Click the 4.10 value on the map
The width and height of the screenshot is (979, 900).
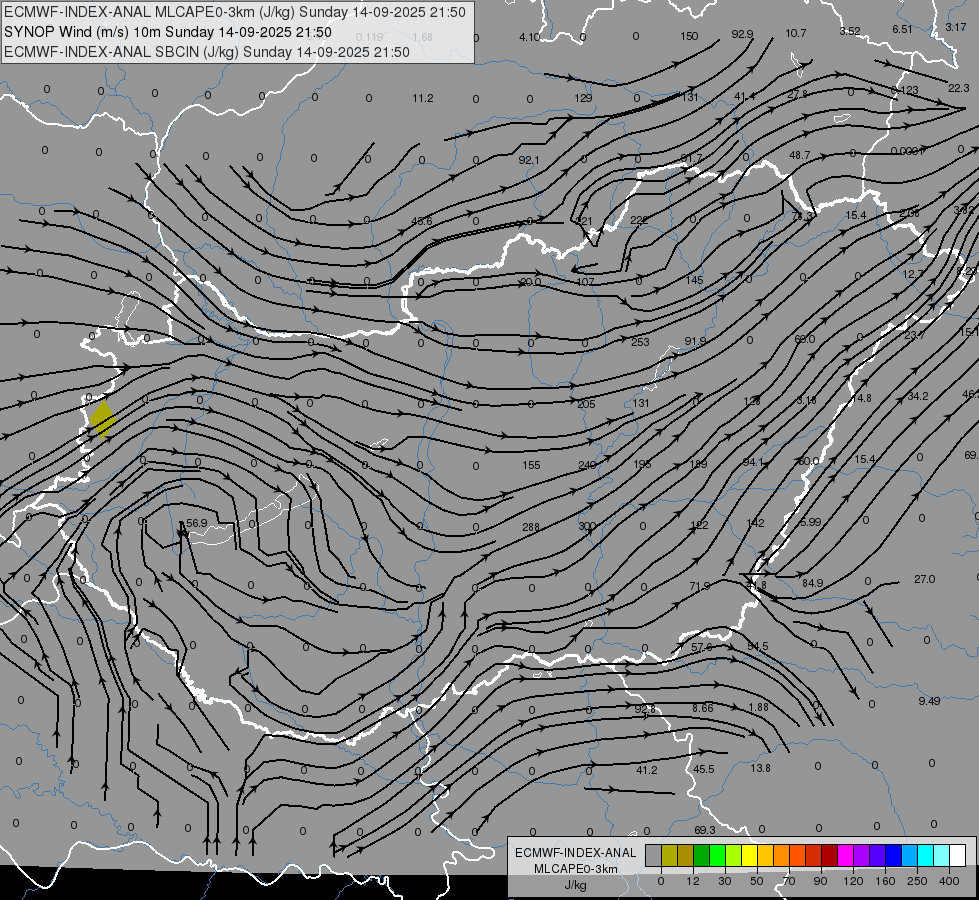click(529, 37)
